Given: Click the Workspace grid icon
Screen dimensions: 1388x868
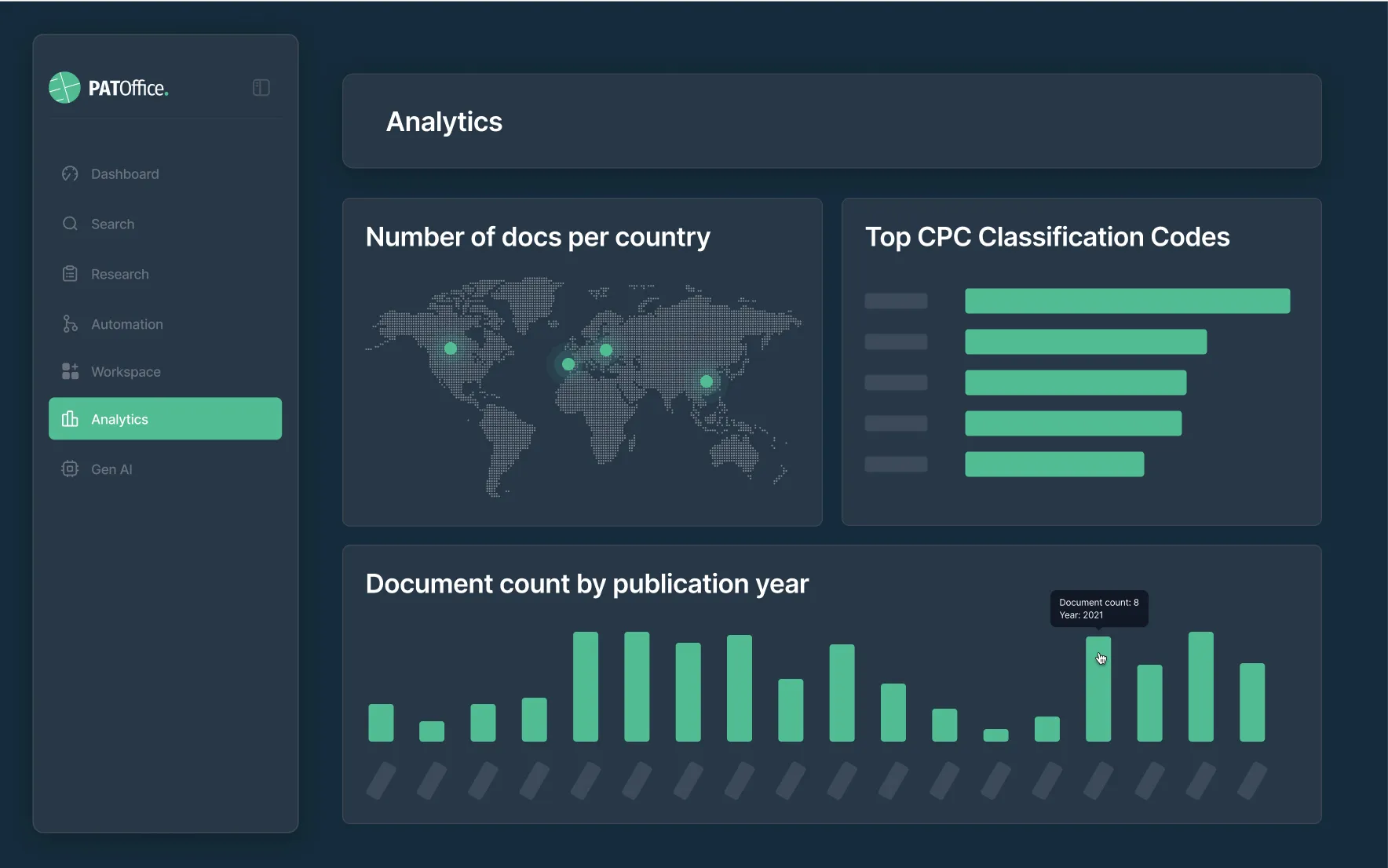Looking at the screenshot, I should [x=70, y=370].
